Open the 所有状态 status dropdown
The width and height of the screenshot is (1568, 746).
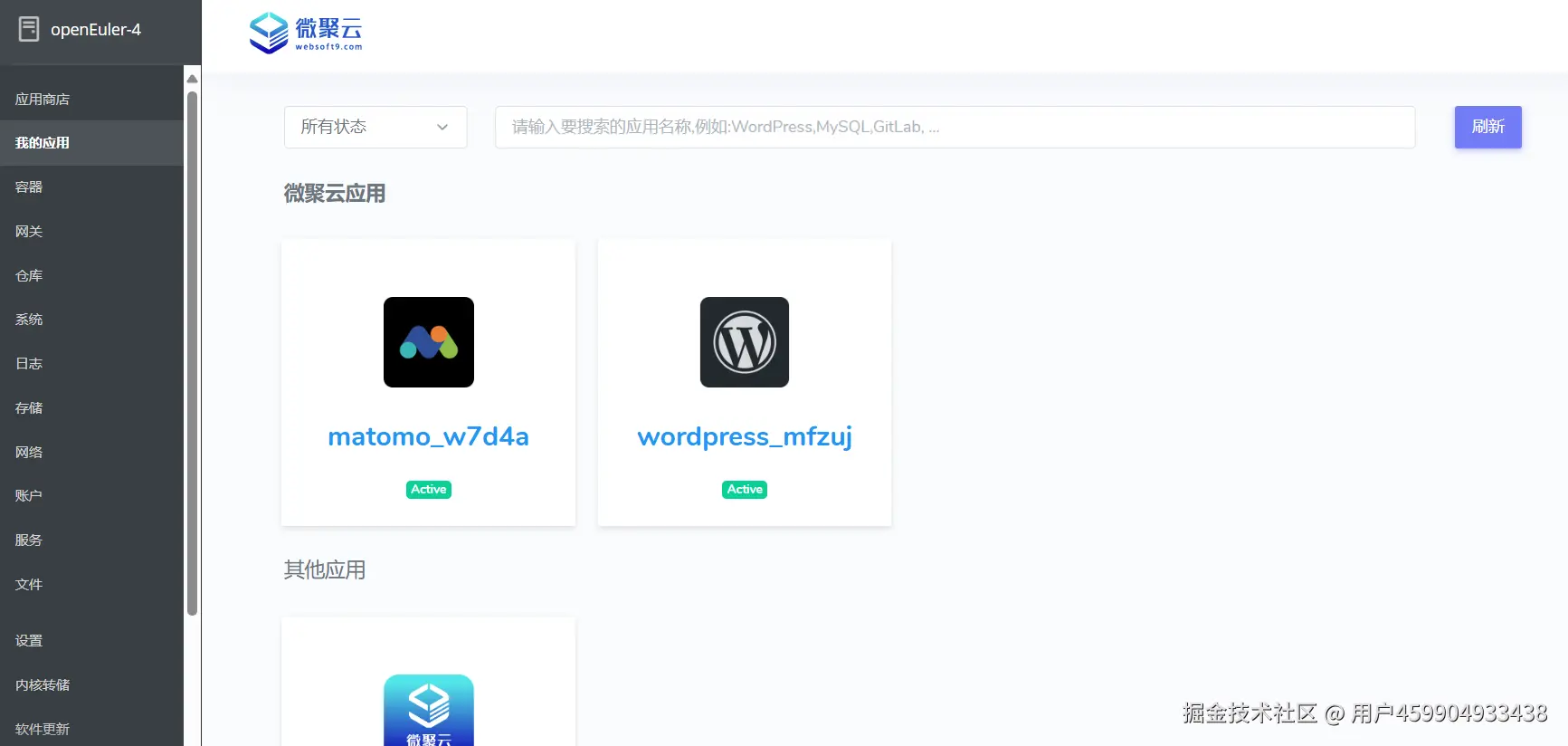click(x=375, y=127)
